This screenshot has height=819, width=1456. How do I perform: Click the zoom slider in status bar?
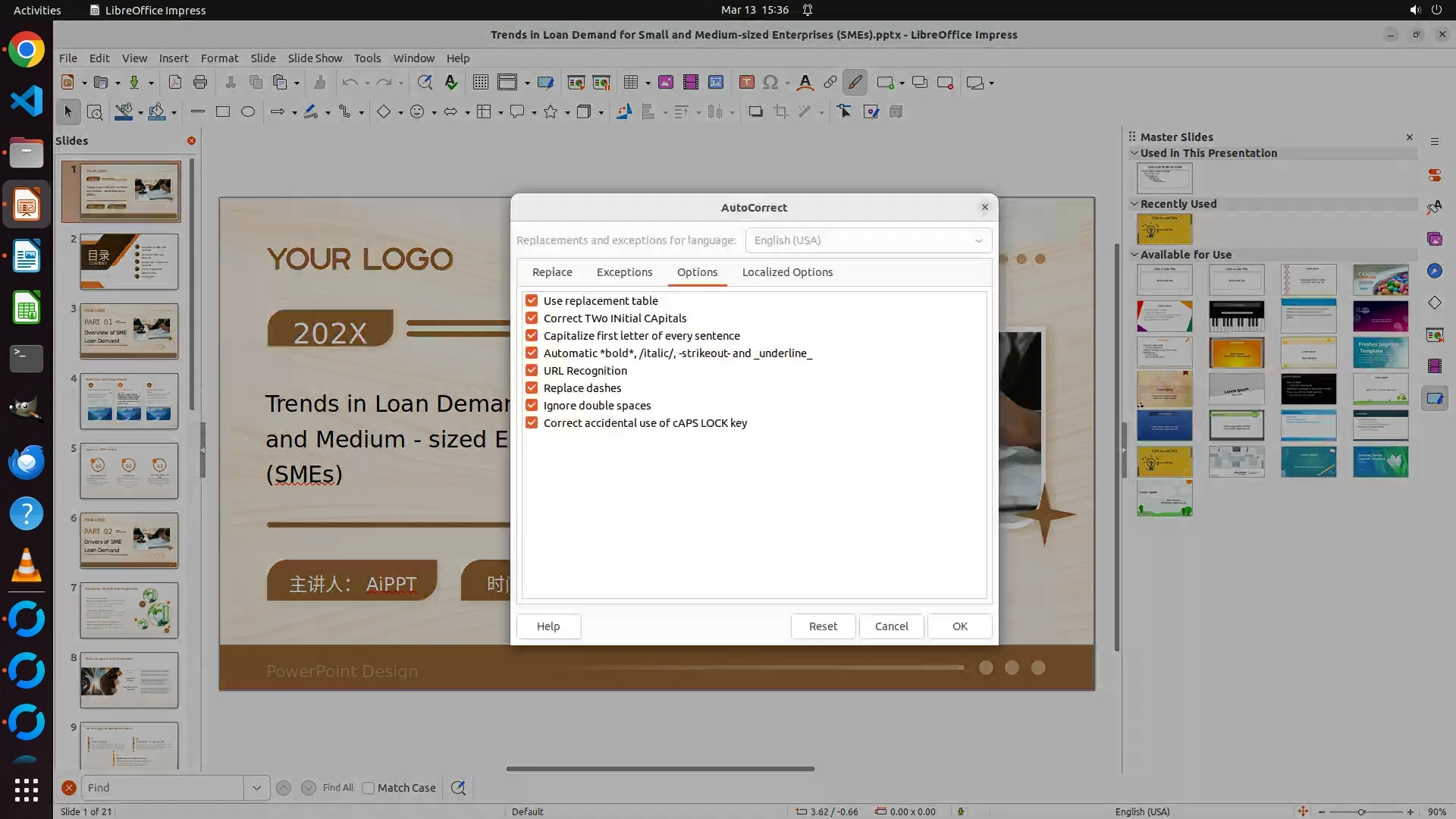1361,811
